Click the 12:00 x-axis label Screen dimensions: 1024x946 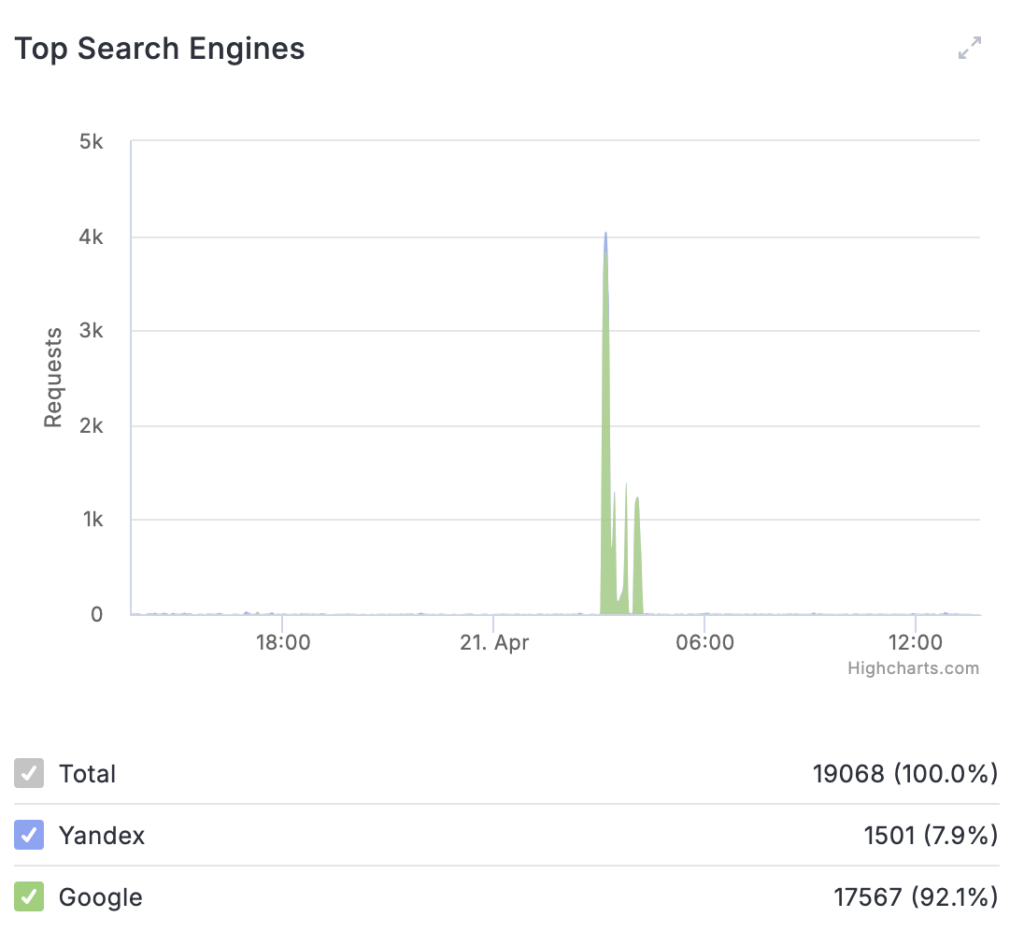[x=915, y=642]
